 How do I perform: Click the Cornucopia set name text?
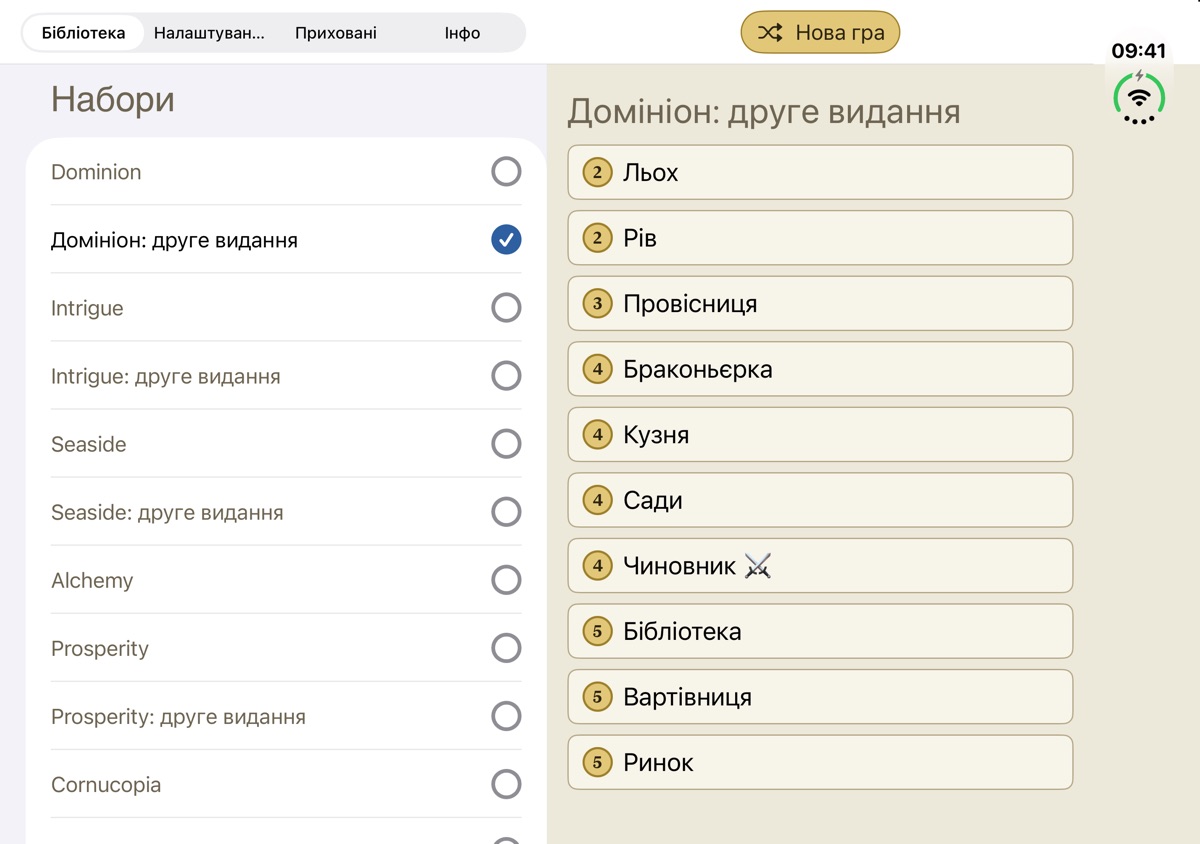pyautogui.click(x=106, y=785)
